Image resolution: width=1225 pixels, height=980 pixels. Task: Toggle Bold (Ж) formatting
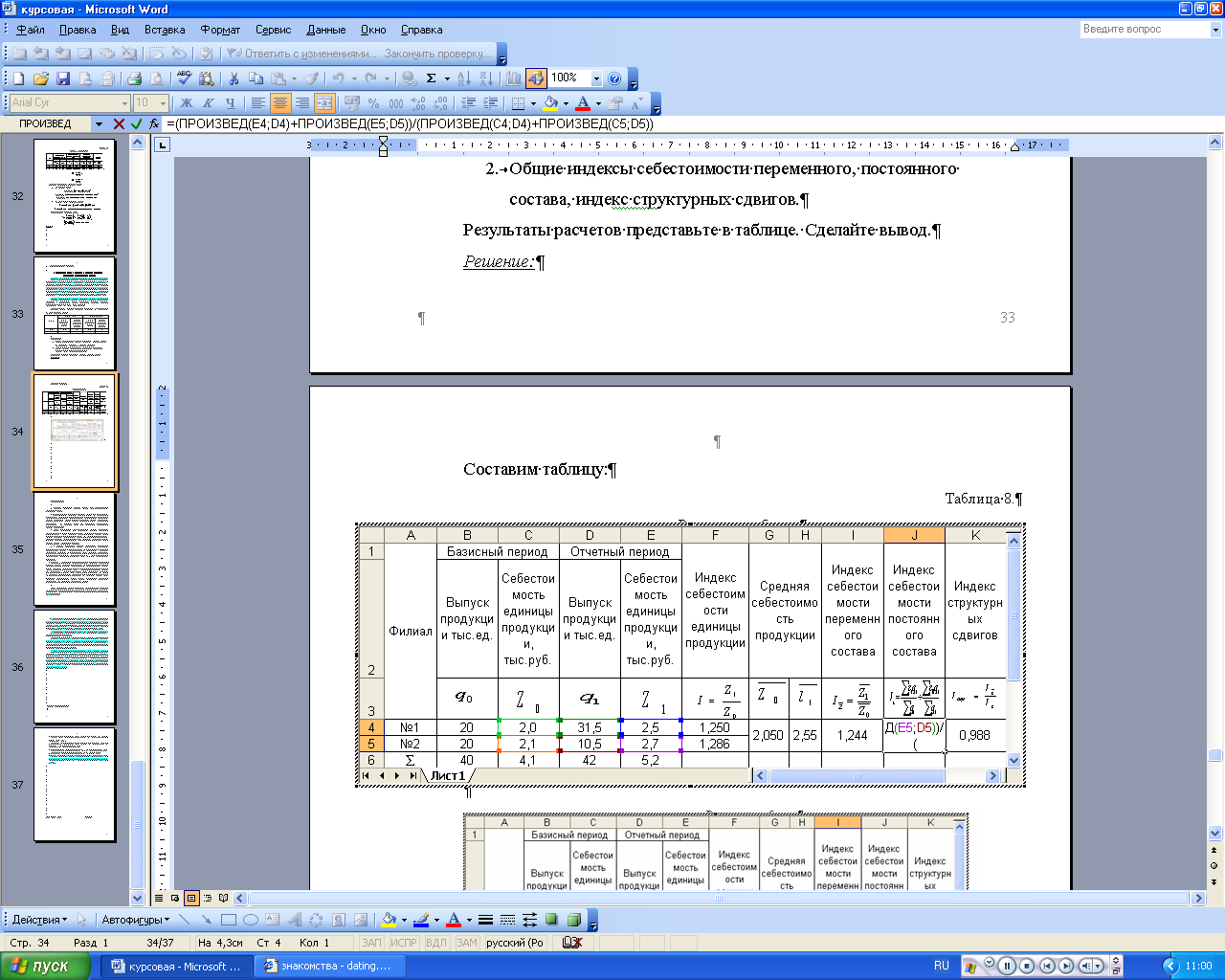(187, 102)
